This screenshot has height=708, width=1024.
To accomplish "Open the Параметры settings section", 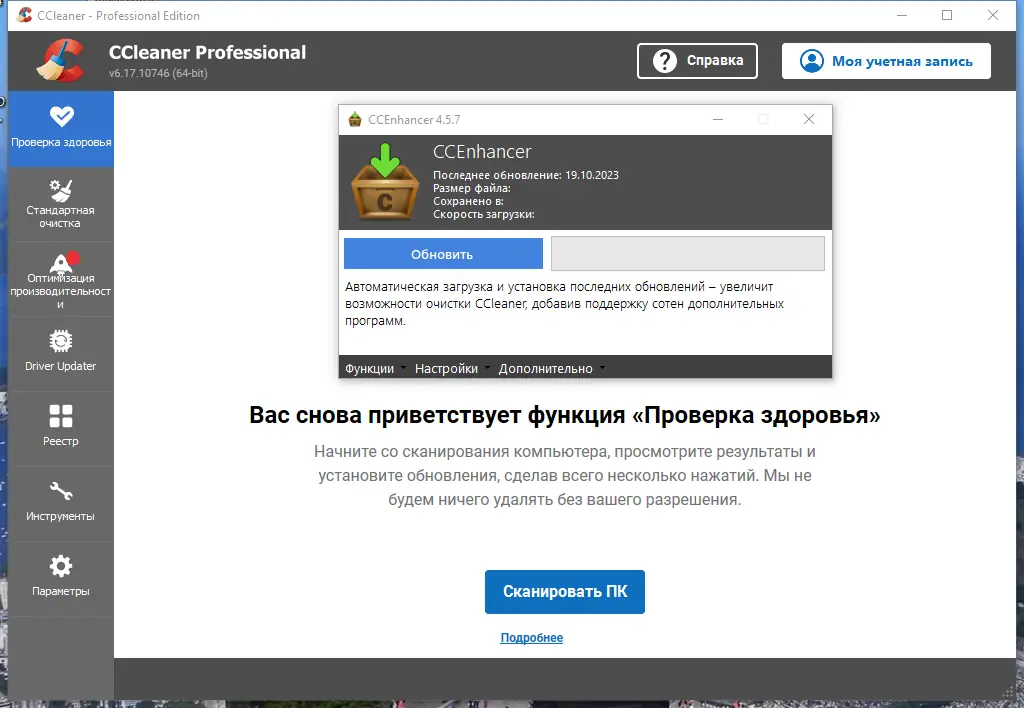I will click(x=61, y=578).
